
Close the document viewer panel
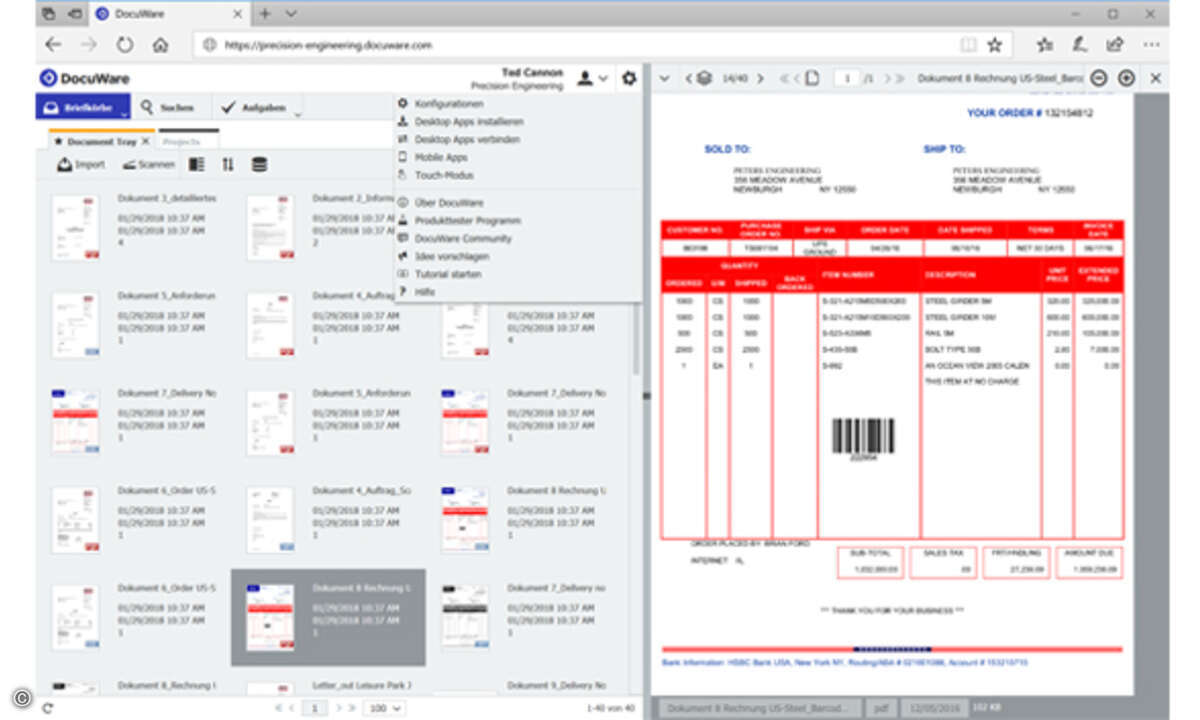pos(1156,78)
